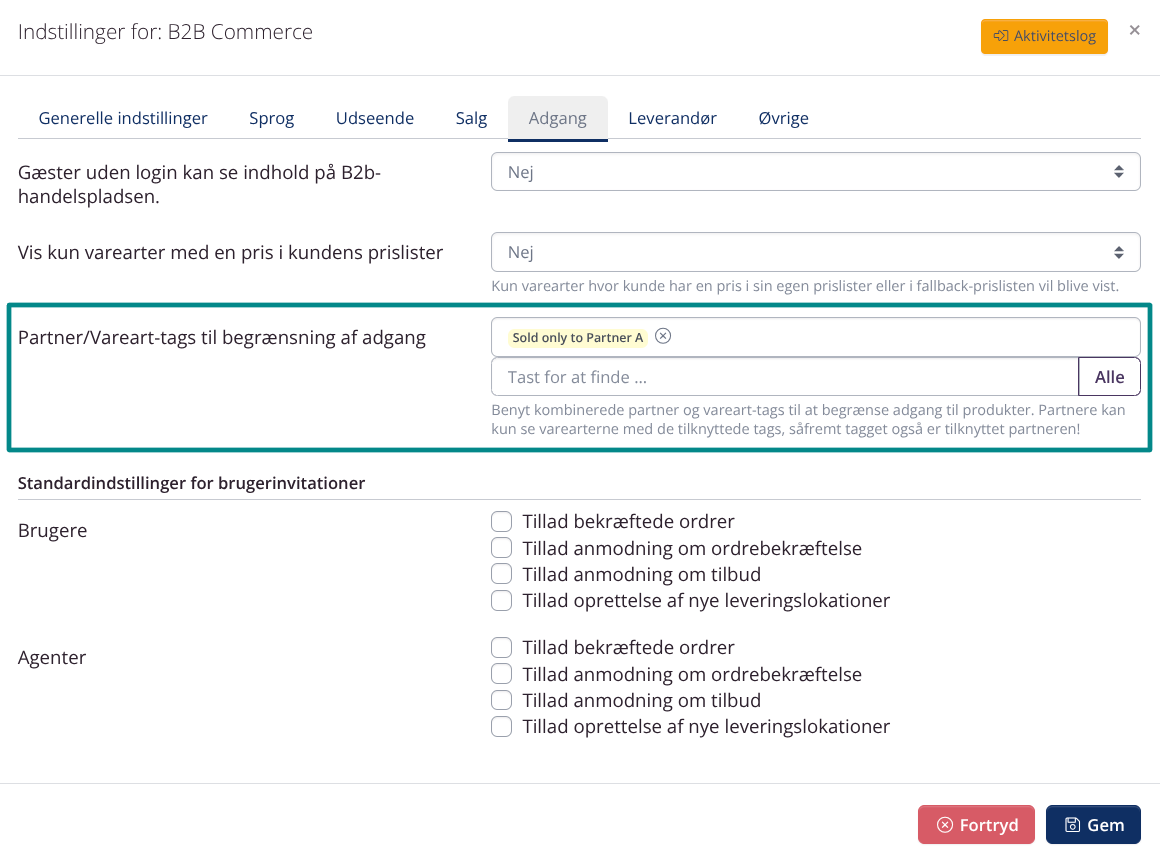Viewport: 1160px width, 862px height.
Task: Open the guest login visibility dropdown
Action: click(815, 171)
